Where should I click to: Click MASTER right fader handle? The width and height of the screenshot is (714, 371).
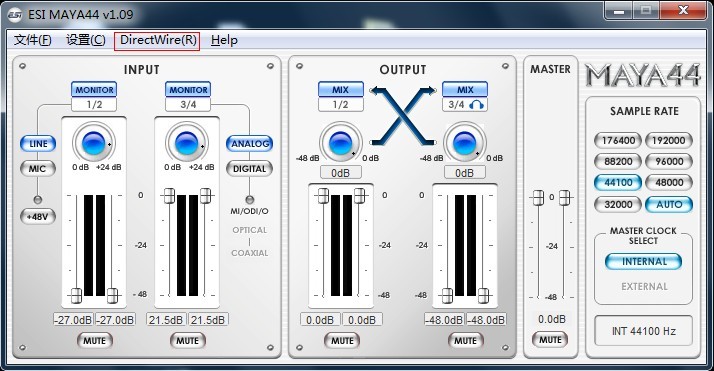click(x=565, y=198)
